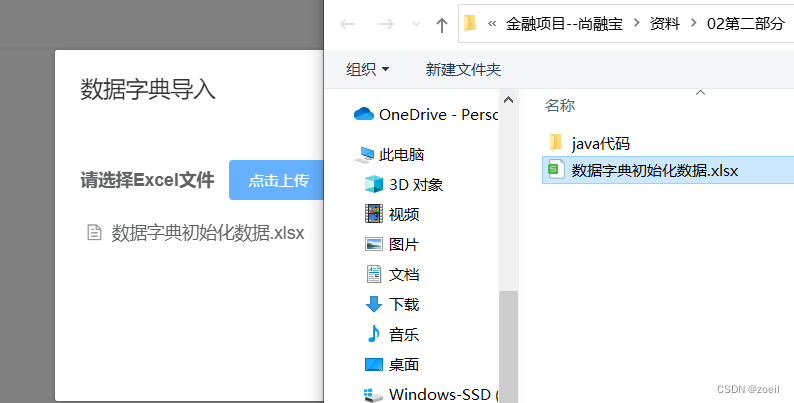Click the Windows-SSD drive icon
The width and height of the screenshot is (794, 403).
[x=374, y=395]
